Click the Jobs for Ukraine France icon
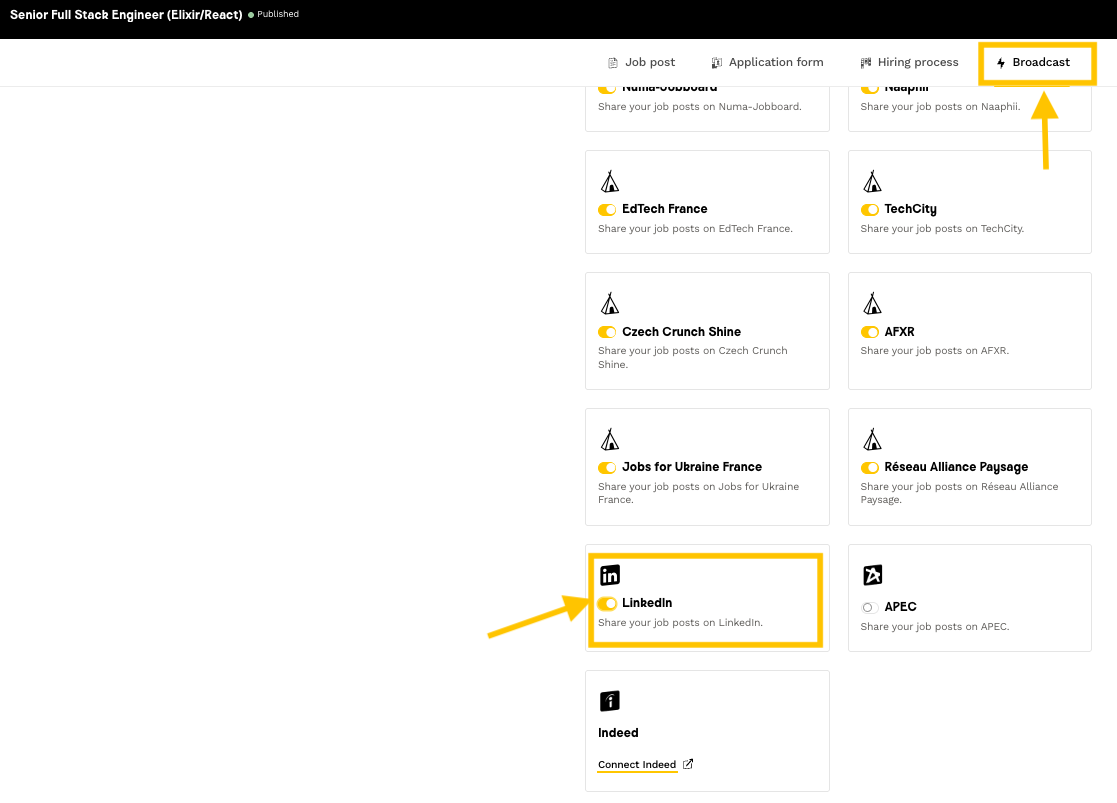This screenshot has height=803, width=1117. [x=609, y=439]
